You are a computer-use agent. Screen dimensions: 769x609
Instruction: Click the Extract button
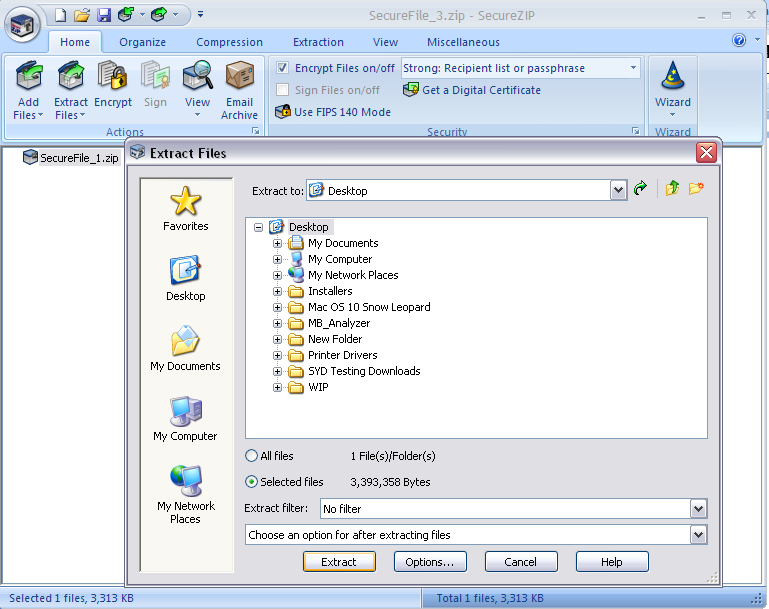click(339, 562)
